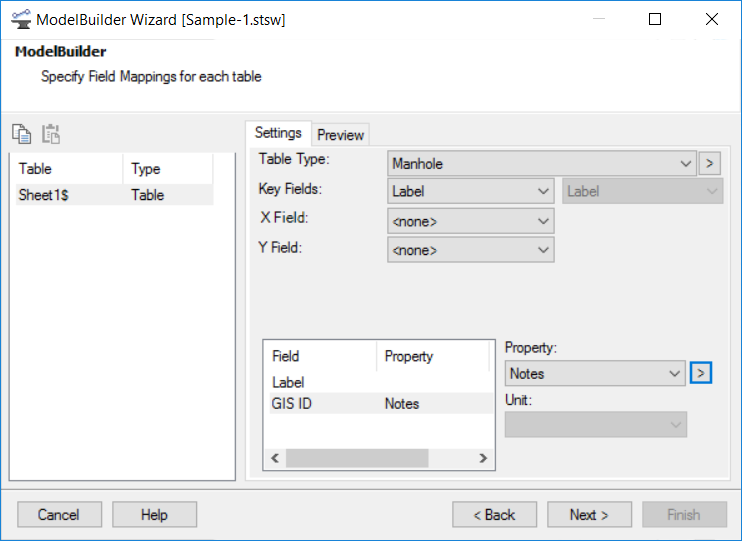Open the Key Fields Label dropdown
This screenshot has width=742, height=541.
[470, 191]
